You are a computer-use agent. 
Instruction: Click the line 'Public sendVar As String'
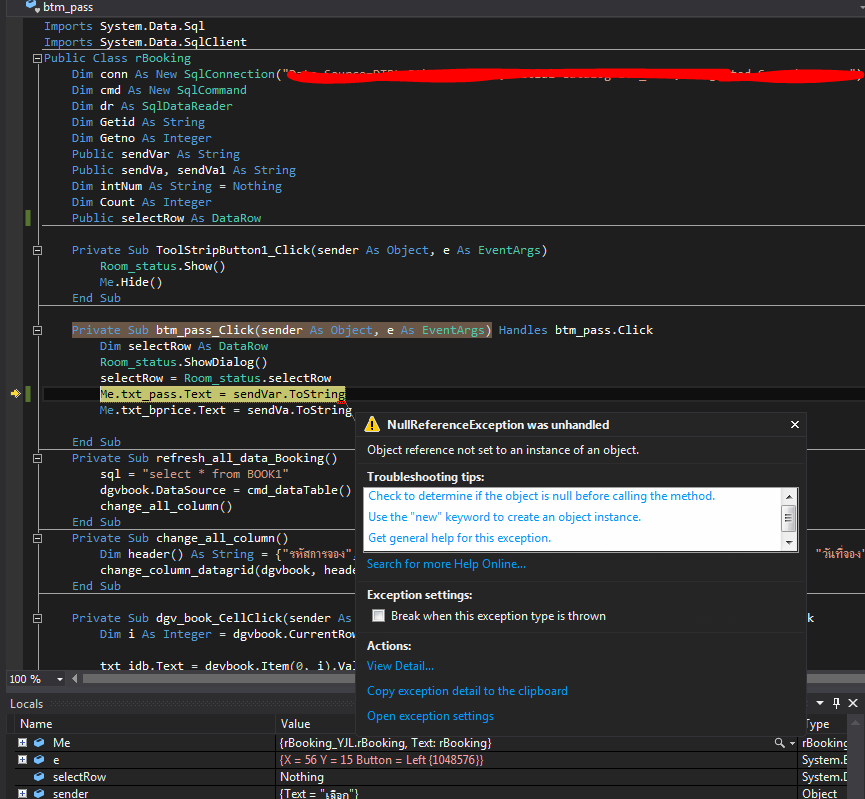pos(156,154)
